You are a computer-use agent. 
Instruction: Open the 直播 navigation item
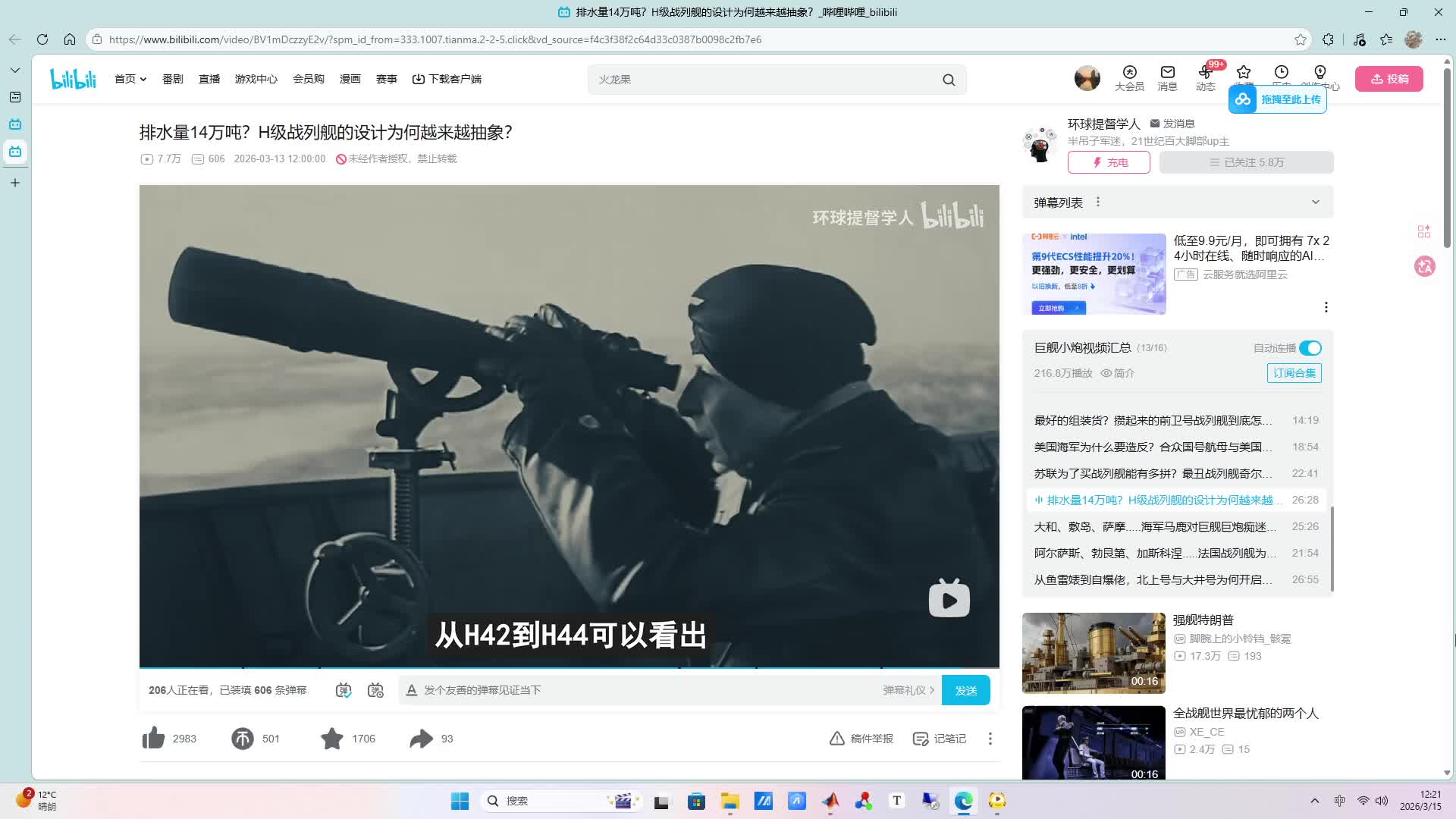[x=209, y=79]
